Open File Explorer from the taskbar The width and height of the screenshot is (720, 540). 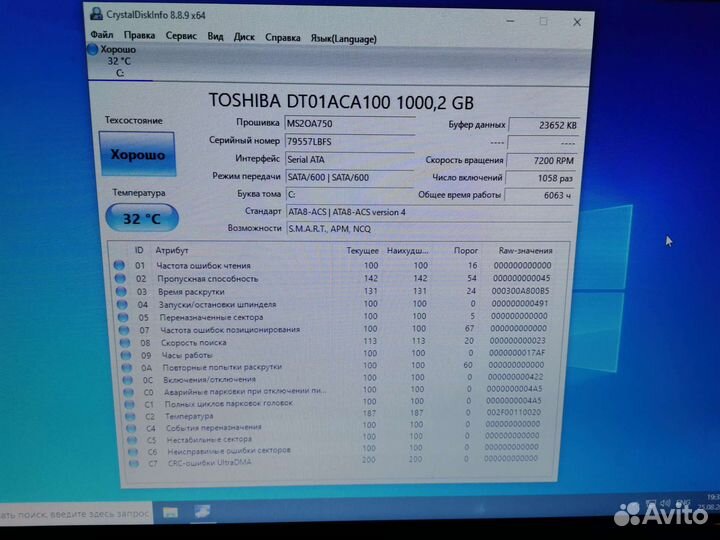coord(170,512)
